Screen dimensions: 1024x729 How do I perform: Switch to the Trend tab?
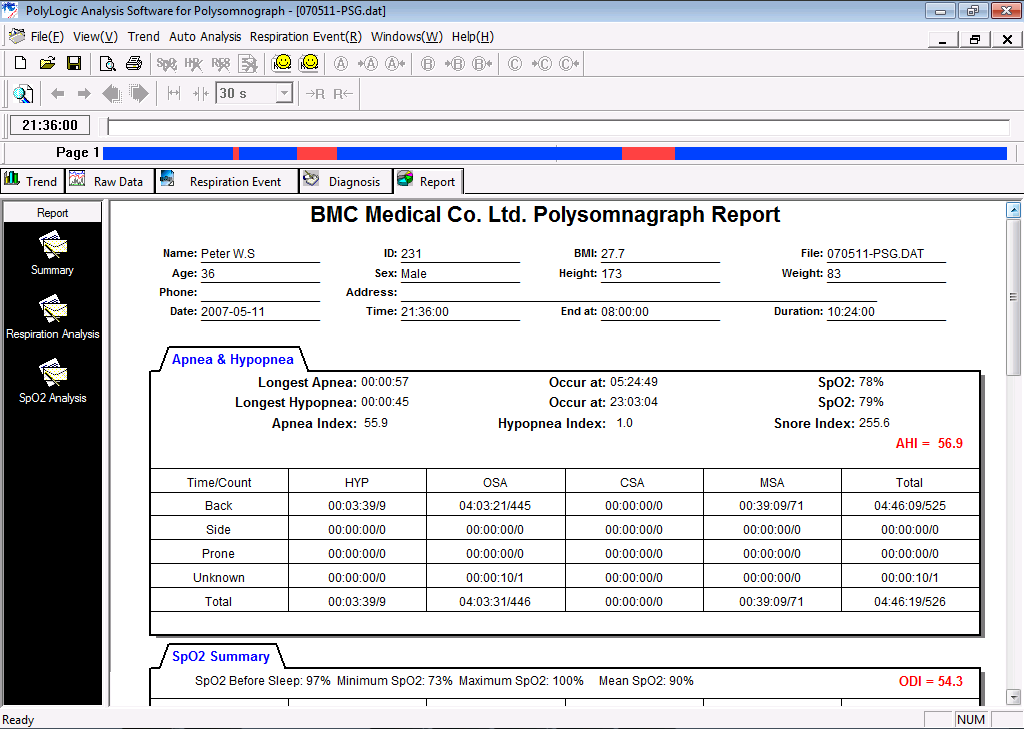click(32, 181)
